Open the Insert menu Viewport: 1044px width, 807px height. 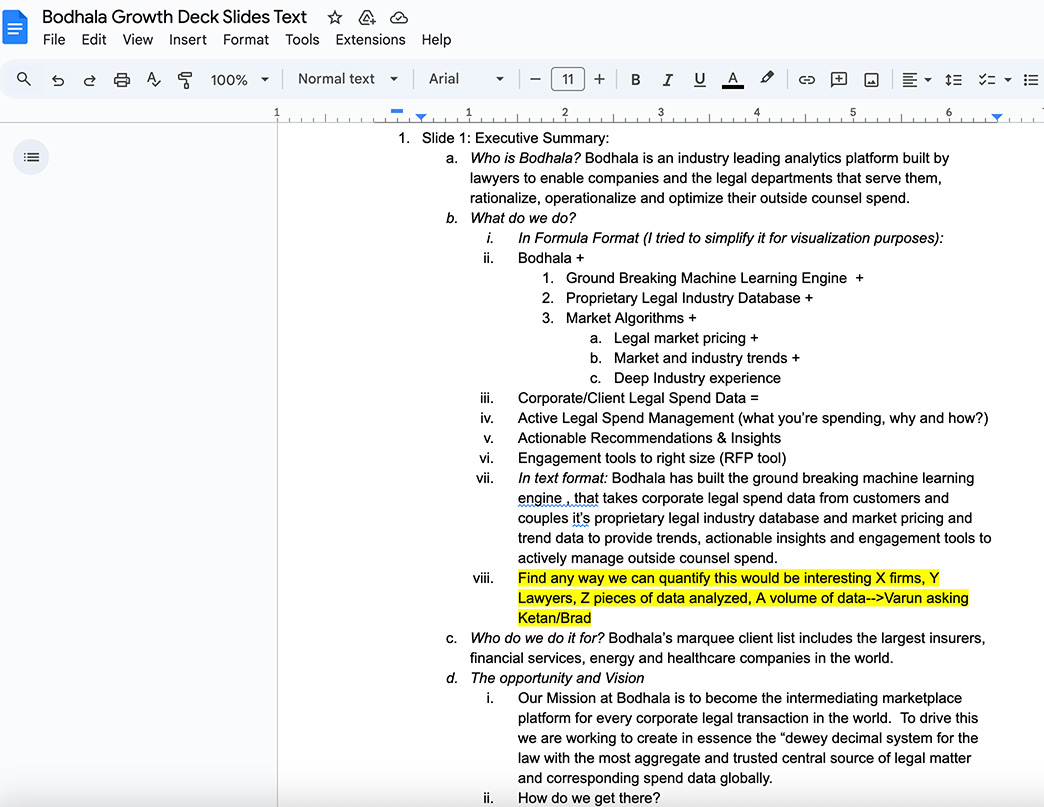[188, 40]
